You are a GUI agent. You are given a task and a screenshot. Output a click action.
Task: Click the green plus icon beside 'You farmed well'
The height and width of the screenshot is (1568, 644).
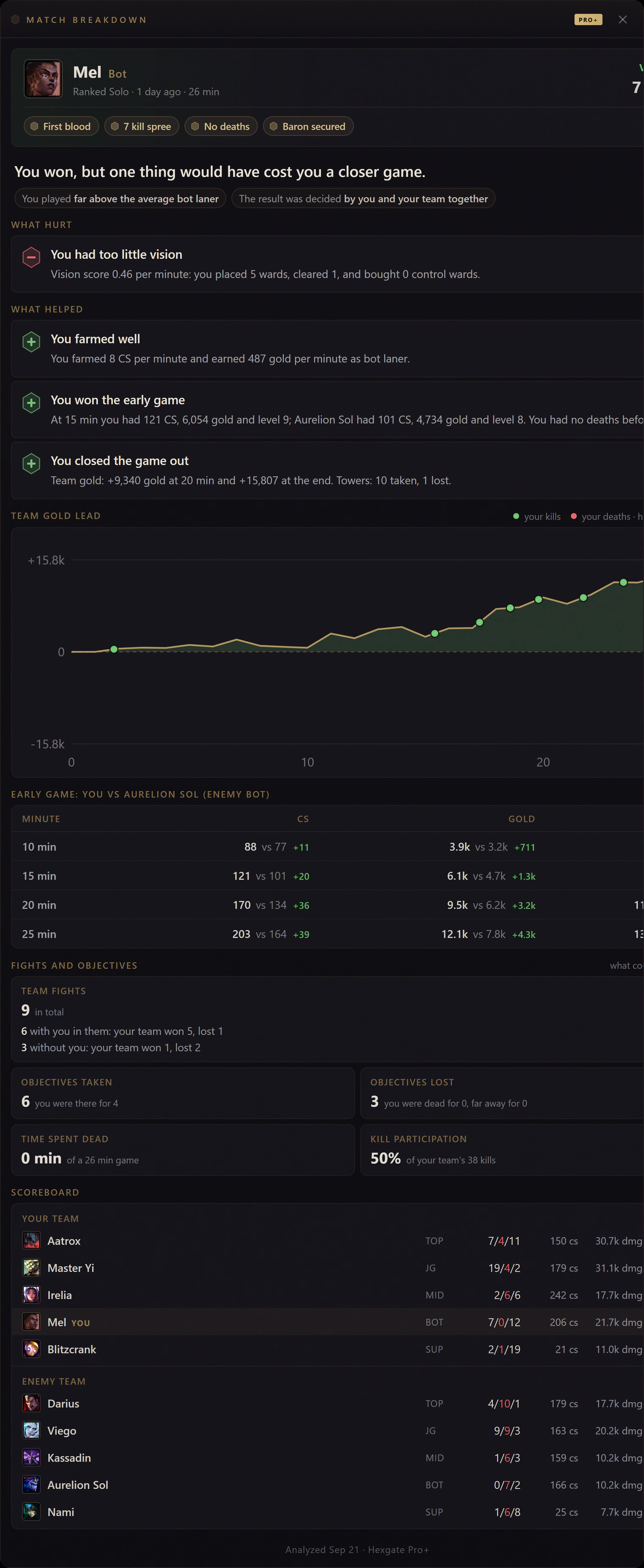coord(32,342)
